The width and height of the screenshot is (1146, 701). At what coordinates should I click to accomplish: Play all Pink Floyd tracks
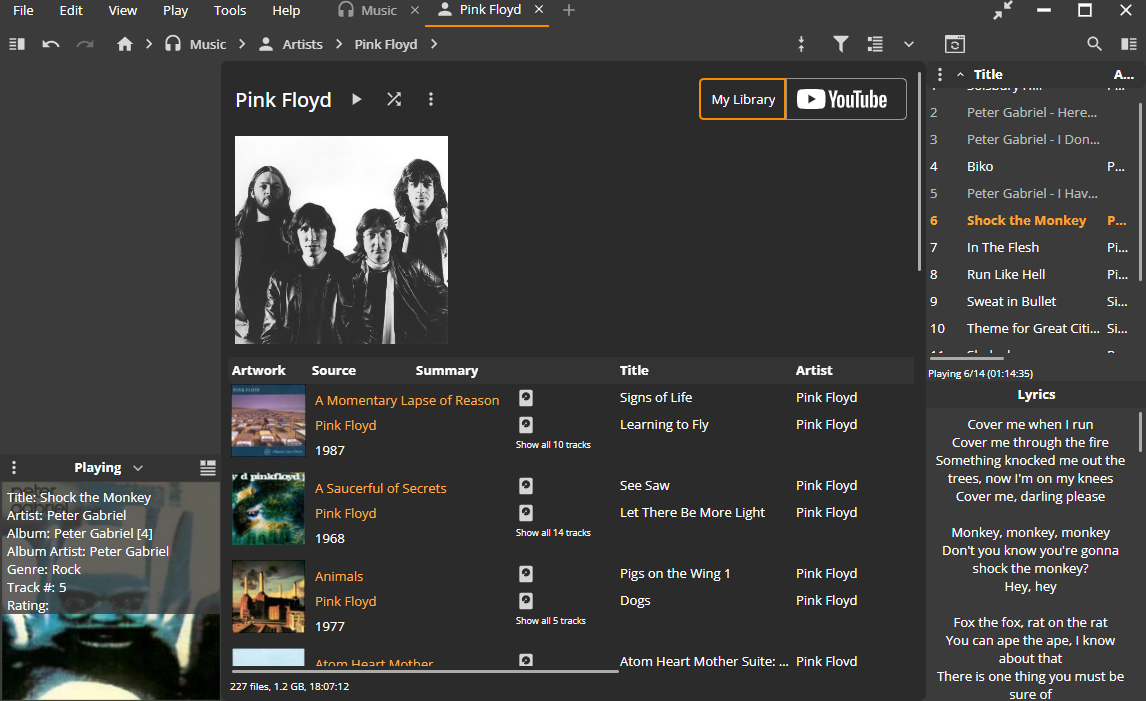(x=357, y=99)
